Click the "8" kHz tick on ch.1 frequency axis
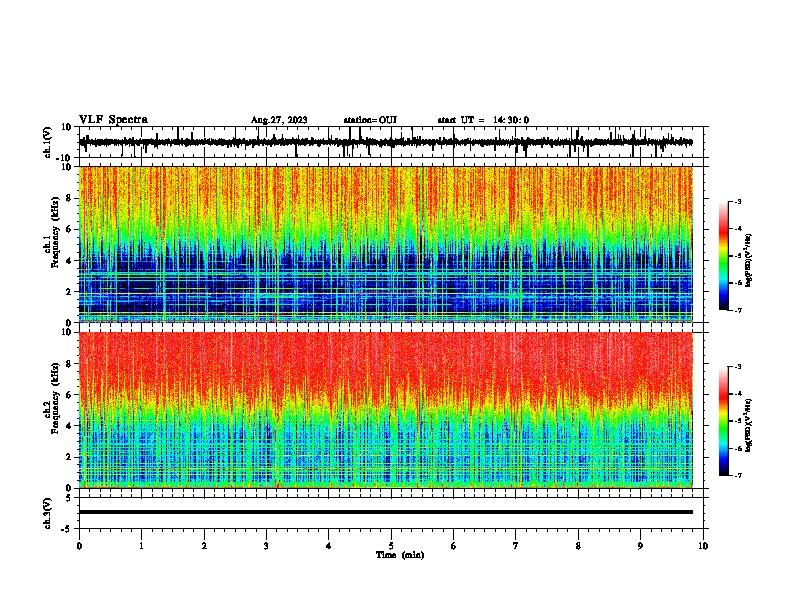 [70, 198]
